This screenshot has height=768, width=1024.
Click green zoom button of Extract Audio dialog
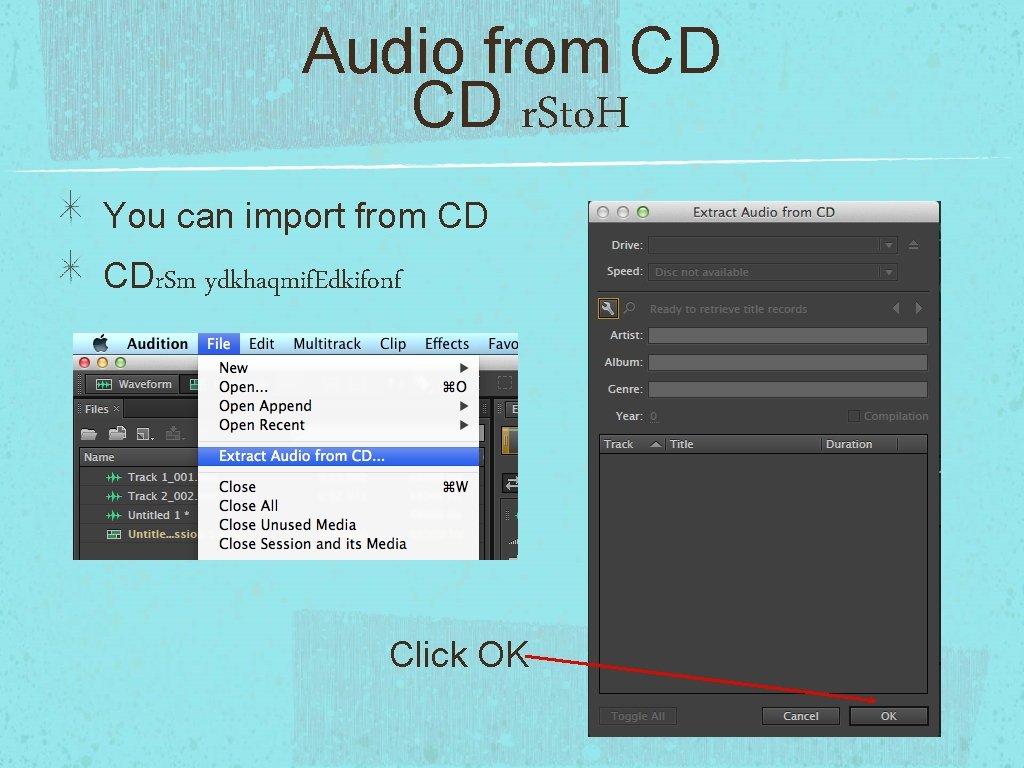[x=643, y=212]
